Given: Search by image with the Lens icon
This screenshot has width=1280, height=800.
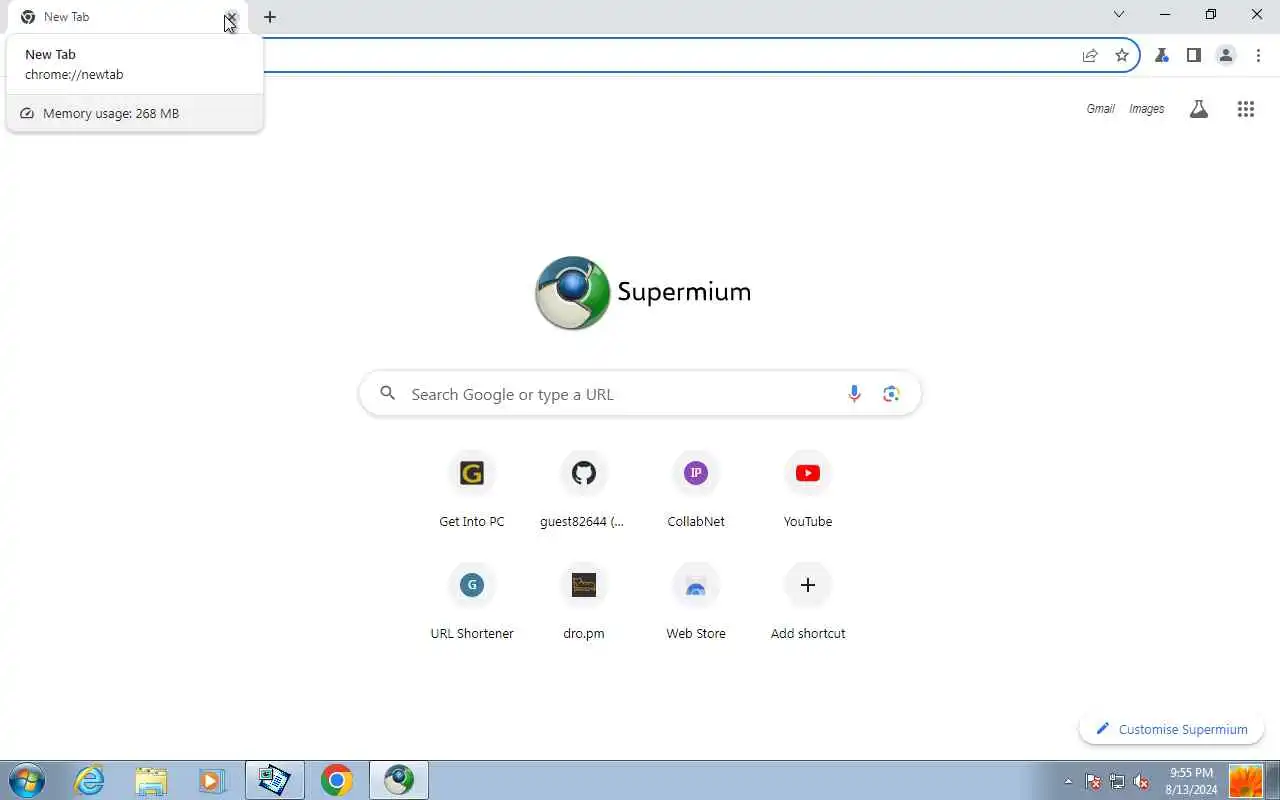Looking at the screenshot, I should (x=892, y=394).
